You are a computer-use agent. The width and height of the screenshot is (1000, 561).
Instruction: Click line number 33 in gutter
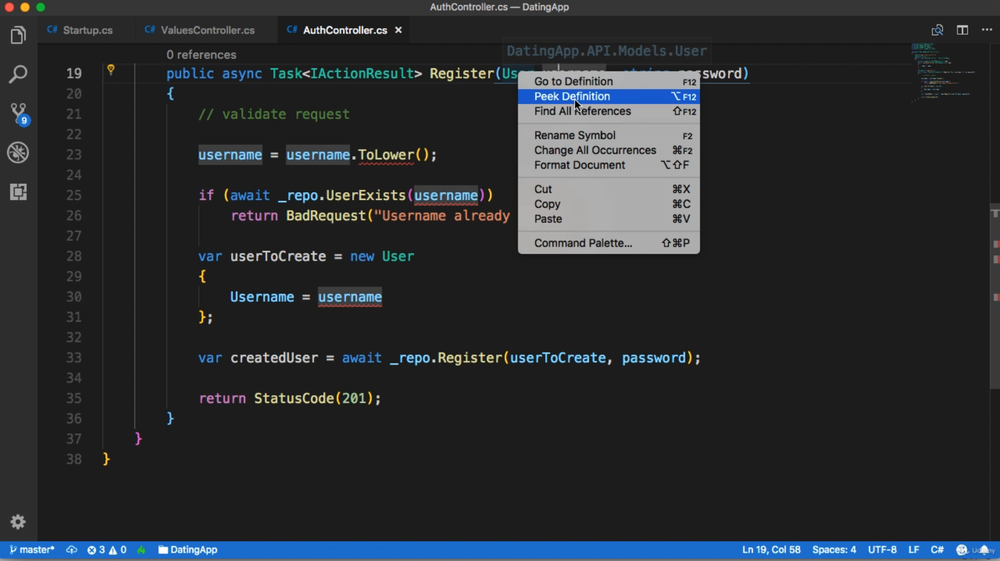[x=74, y=358]
